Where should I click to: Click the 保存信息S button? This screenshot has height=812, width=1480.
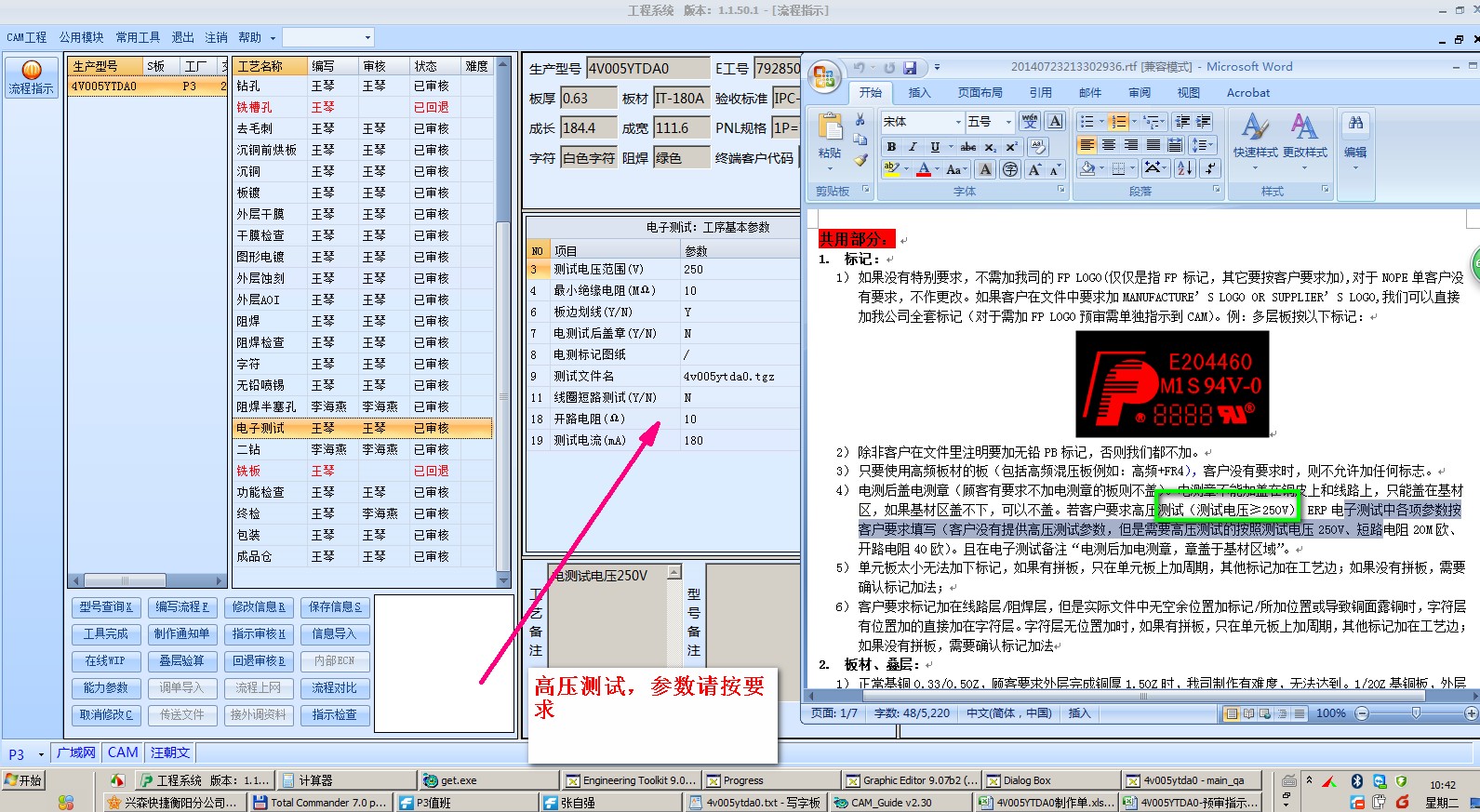(x=335, y=607)
